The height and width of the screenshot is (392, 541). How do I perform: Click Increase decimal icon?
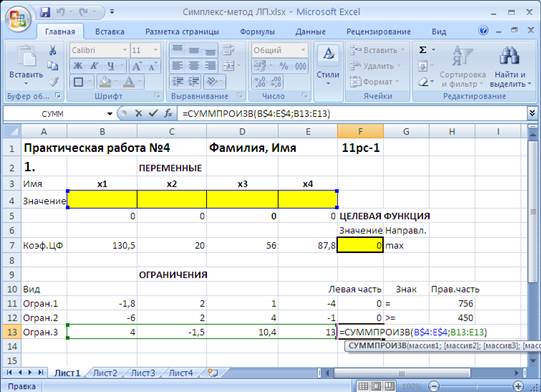click(259, 82)
